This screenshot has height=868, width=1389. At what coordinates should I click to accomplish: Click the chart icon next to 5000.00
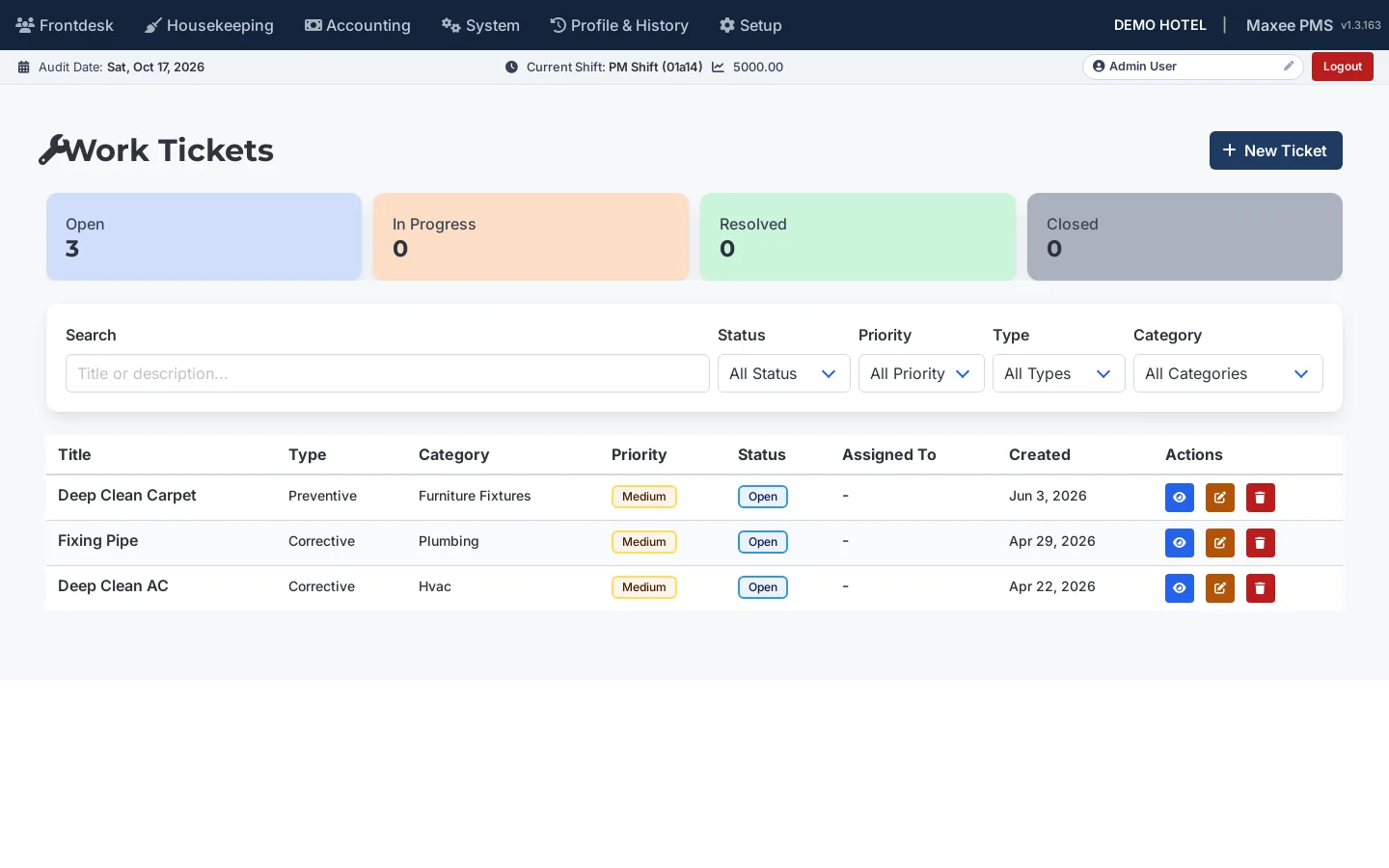pyautogui.click(x=719, y=68)
